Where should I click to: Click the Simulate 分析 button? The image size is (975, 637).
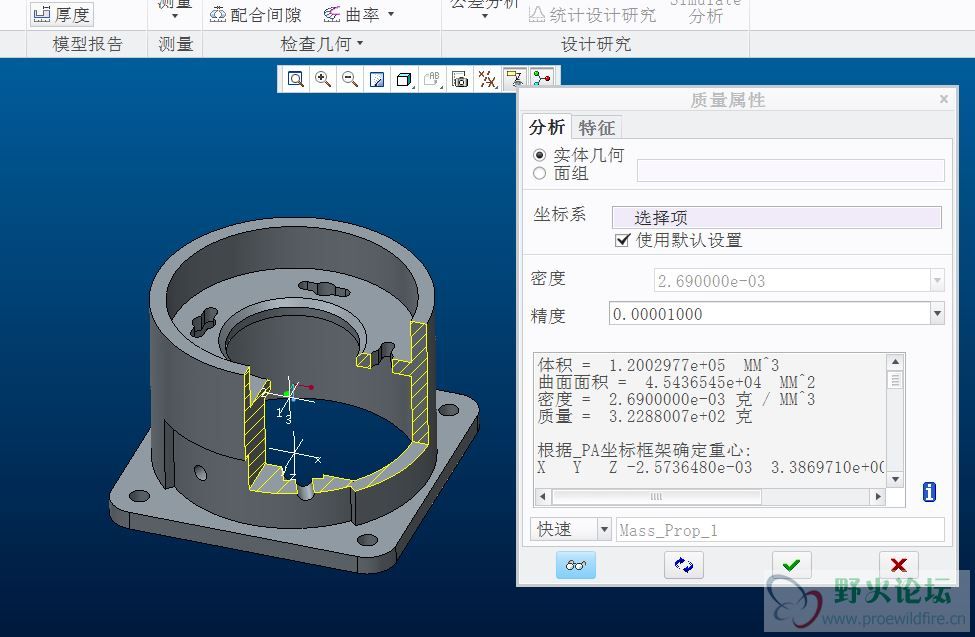pos(706,11)
